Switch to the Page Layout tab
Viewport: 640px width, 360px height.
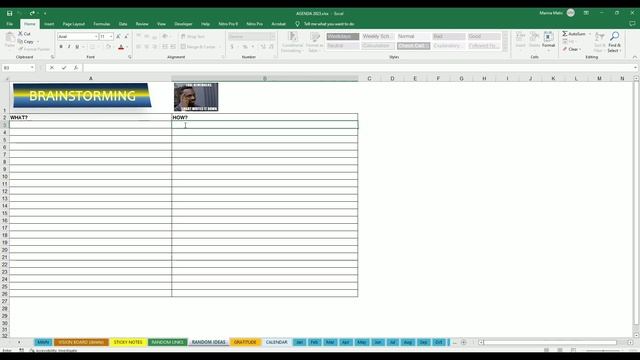74,24
